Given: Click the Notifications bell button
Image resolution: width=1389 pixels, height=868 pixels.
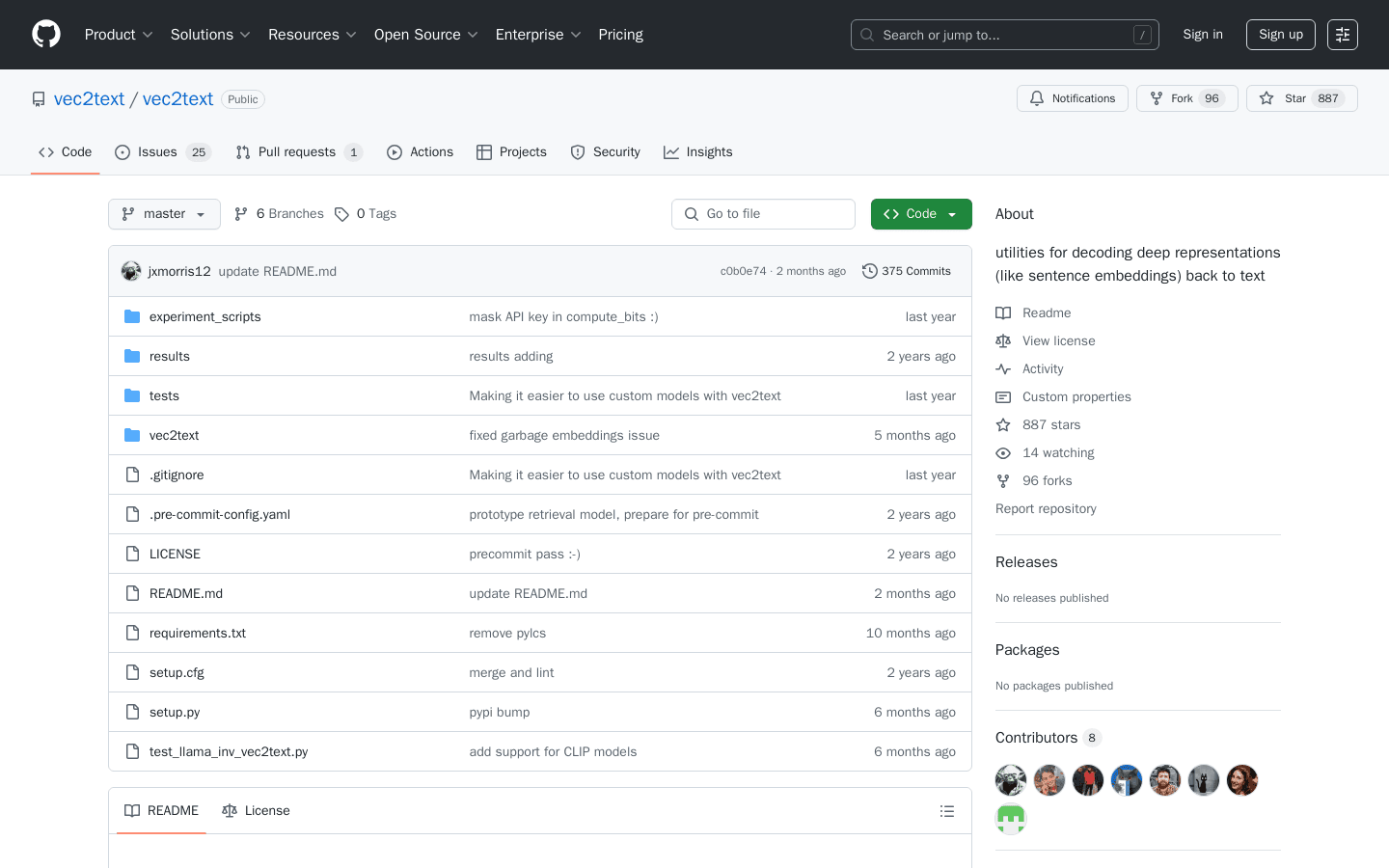Looking at the screenshot, I should 1072,98.
